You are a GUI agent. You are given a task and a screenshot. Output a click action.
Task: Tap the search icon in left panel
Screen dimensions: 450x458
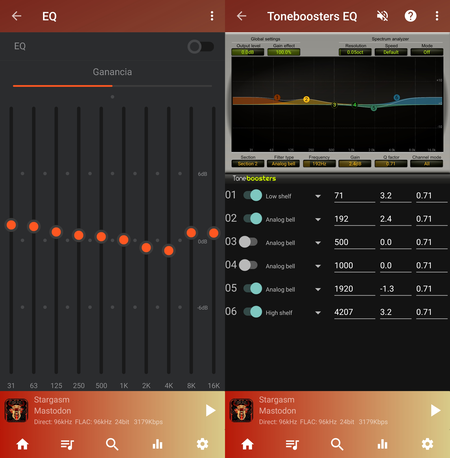112,444
